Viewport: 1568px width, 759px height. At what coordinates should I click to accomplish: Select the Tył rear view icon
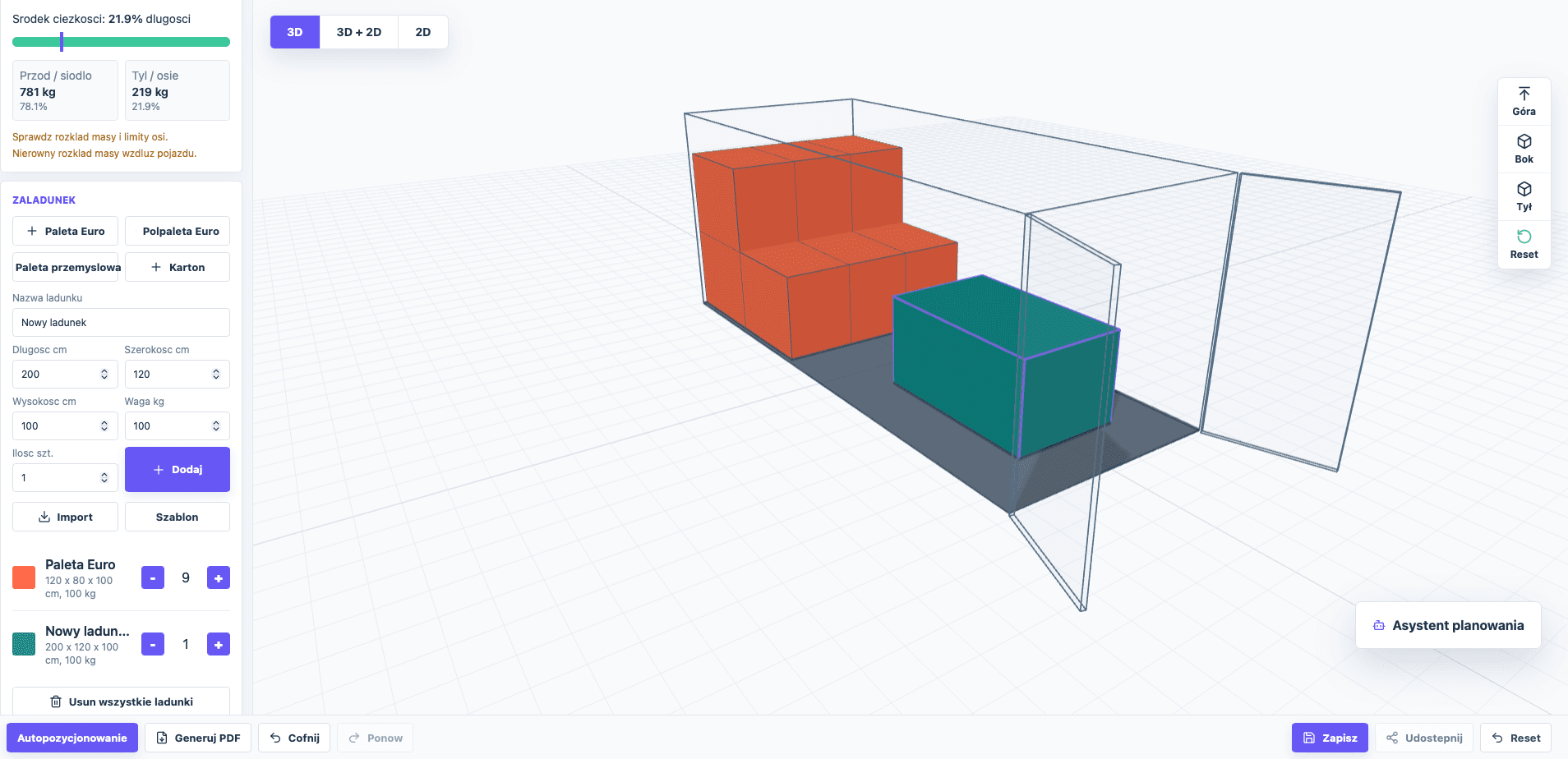[1524, 197]
